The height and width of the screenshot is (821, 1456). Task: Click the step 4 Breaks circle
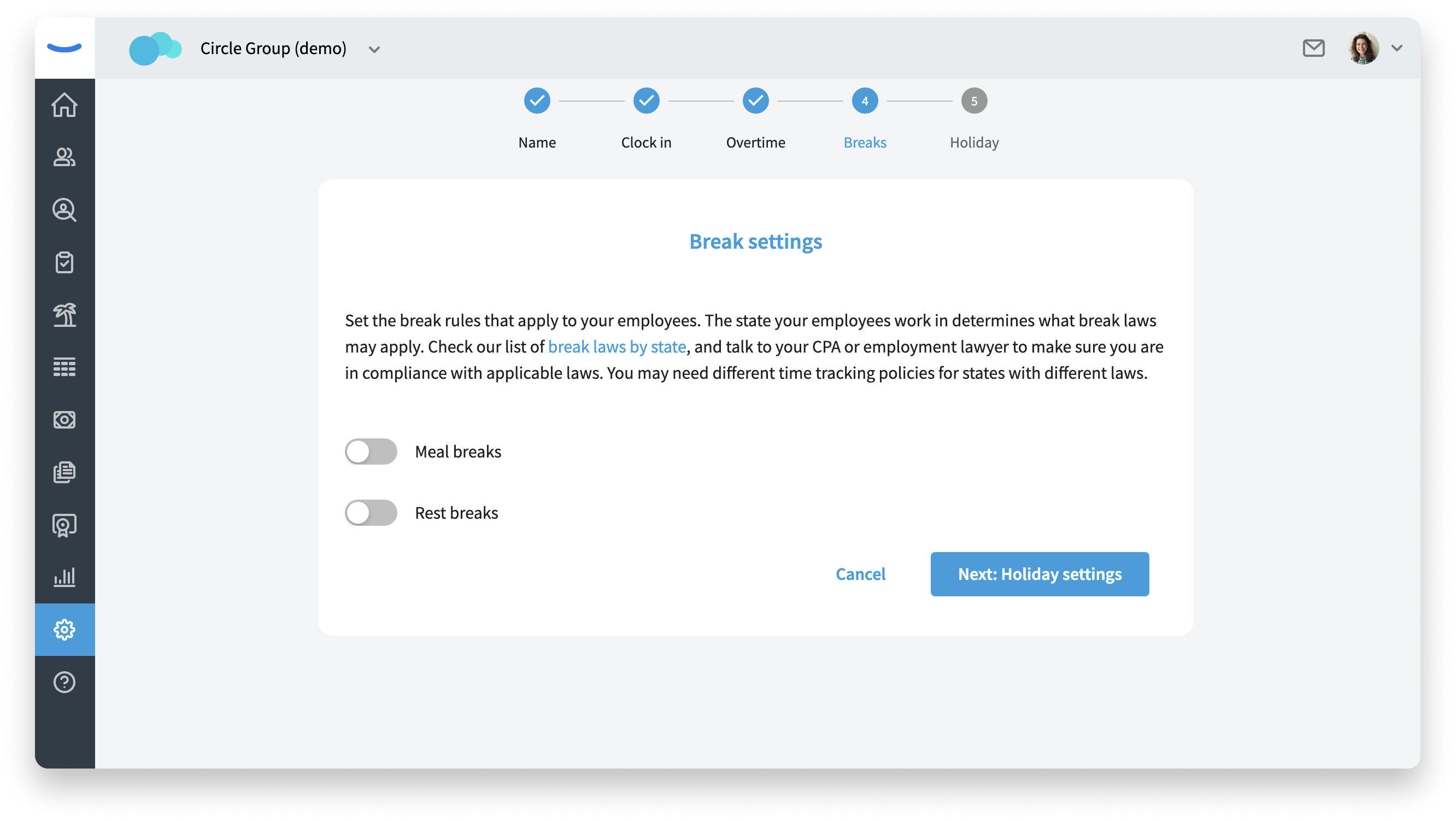[x=865, y=101]
